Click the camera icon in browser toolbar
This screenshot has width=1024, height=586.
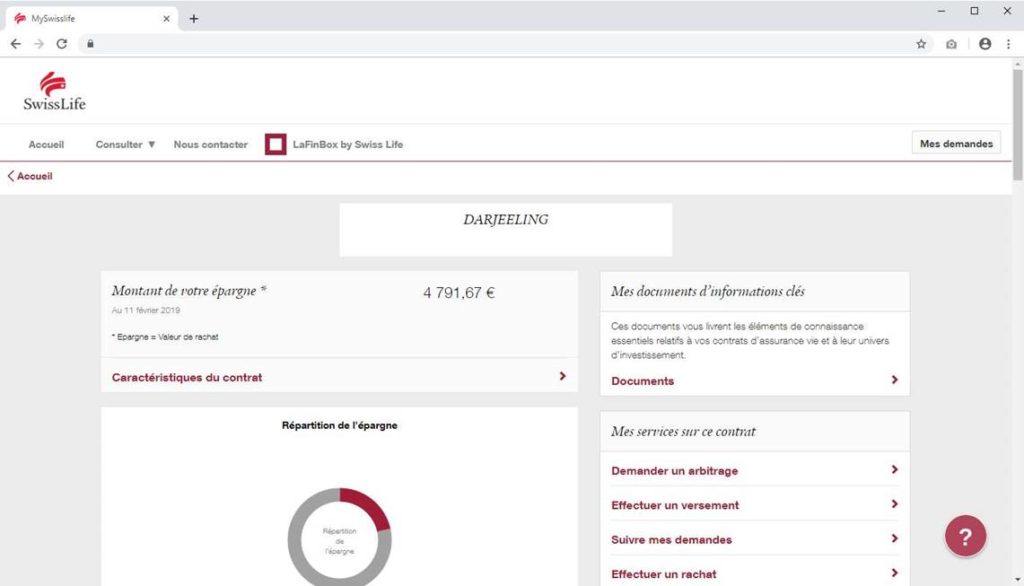pos(951,44)
